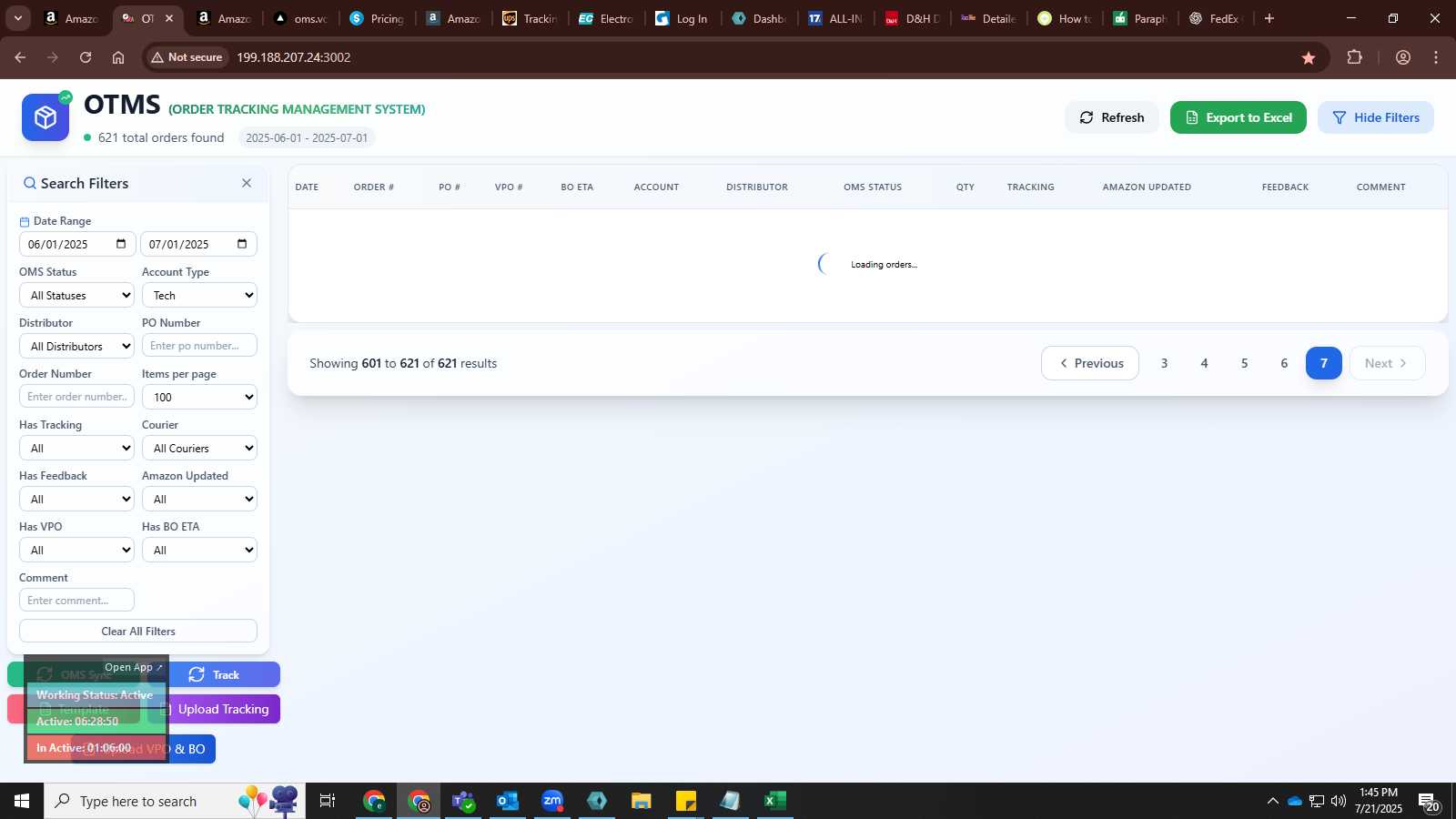Open the Windows Start menu
1456x819 pixels.
coord(22,801)
